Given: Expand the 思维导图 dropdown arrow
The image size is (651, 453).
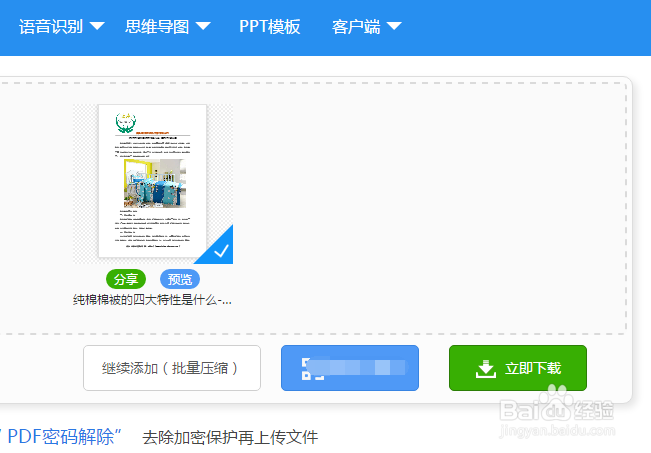Looking at the screenshot, I should coord(203,27).
